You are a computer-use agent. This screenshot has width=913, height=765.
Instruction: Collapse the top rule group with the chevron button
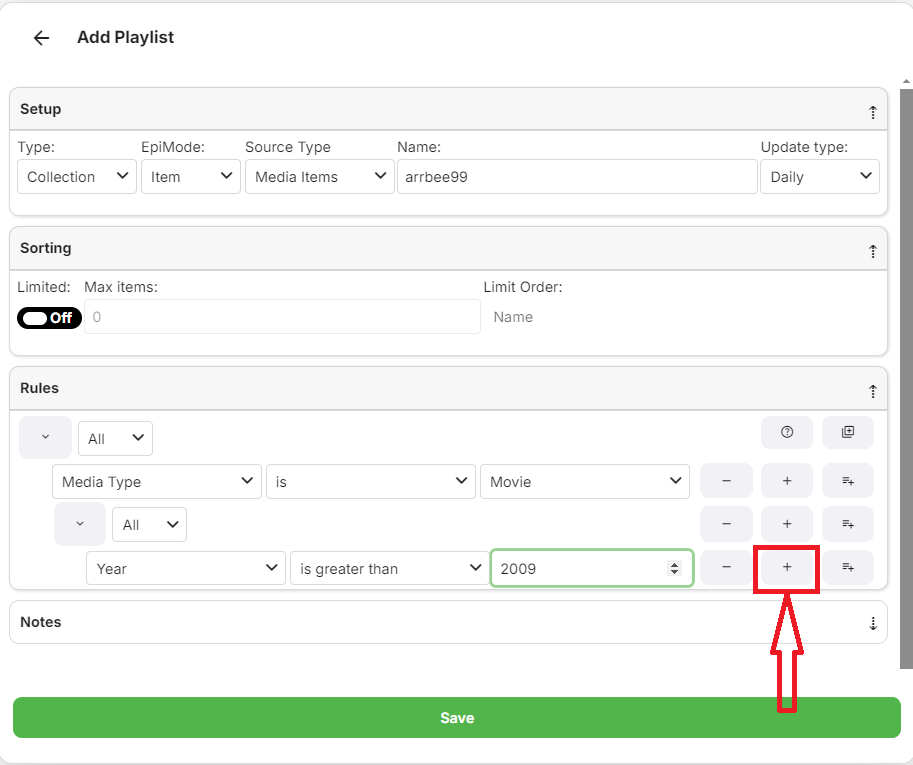click(x=46, y=438)
